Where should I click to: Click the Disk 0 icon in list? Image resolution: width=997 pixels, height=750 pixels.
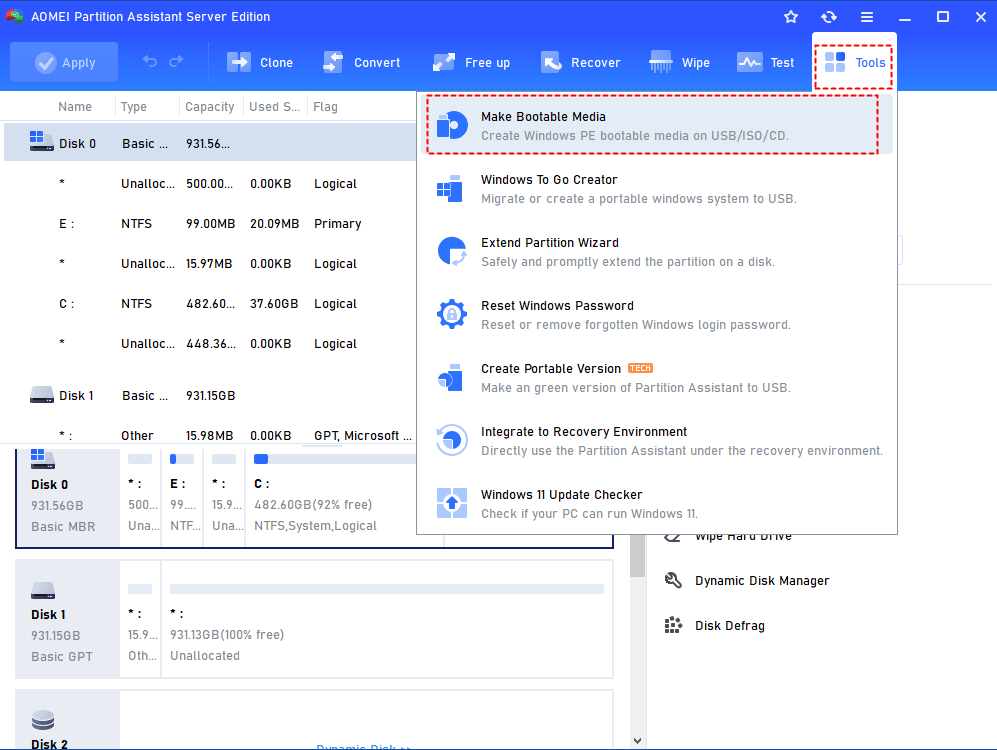(41, 140)
